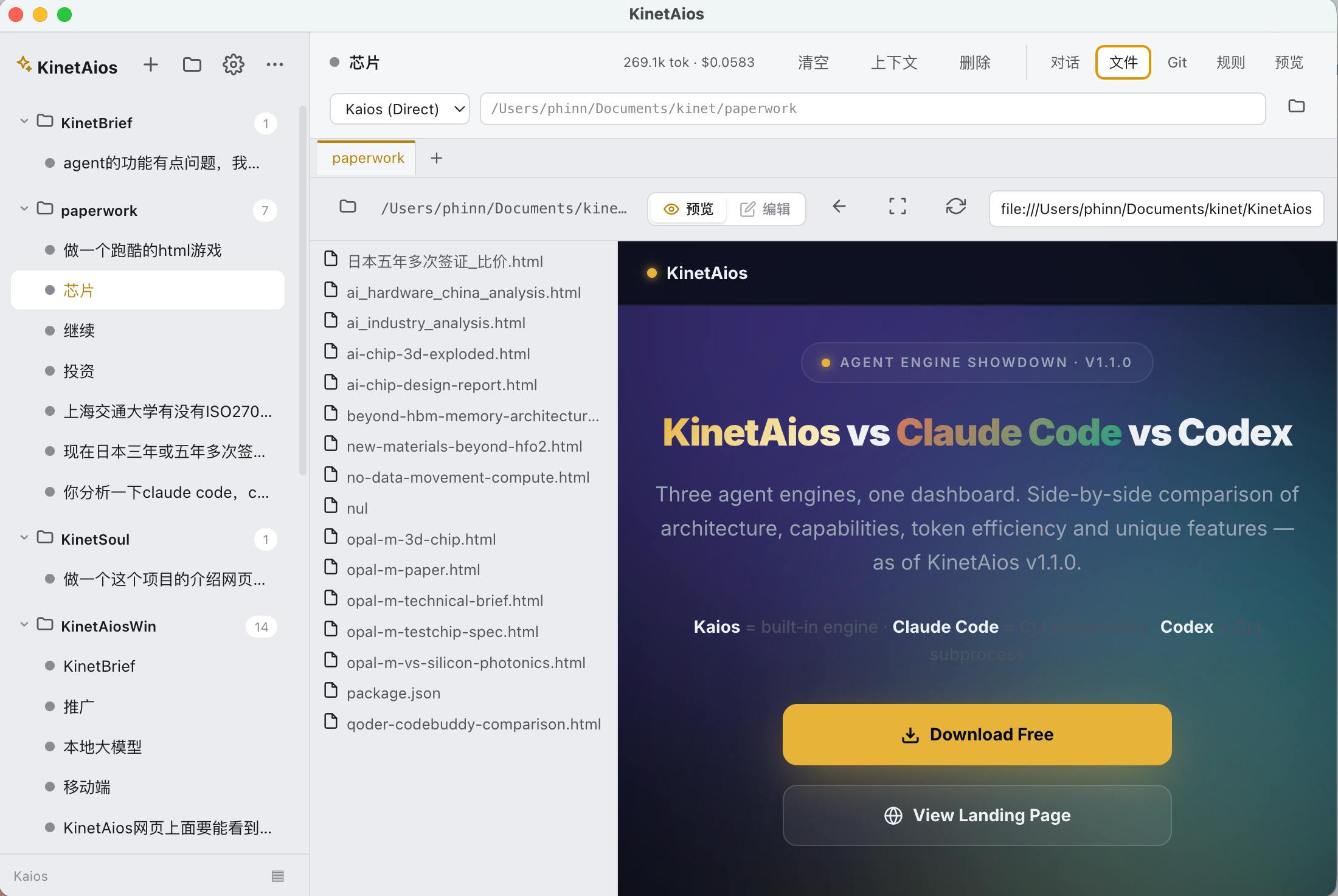Open file opal-m-testchip-spec.html

[463, 632]
